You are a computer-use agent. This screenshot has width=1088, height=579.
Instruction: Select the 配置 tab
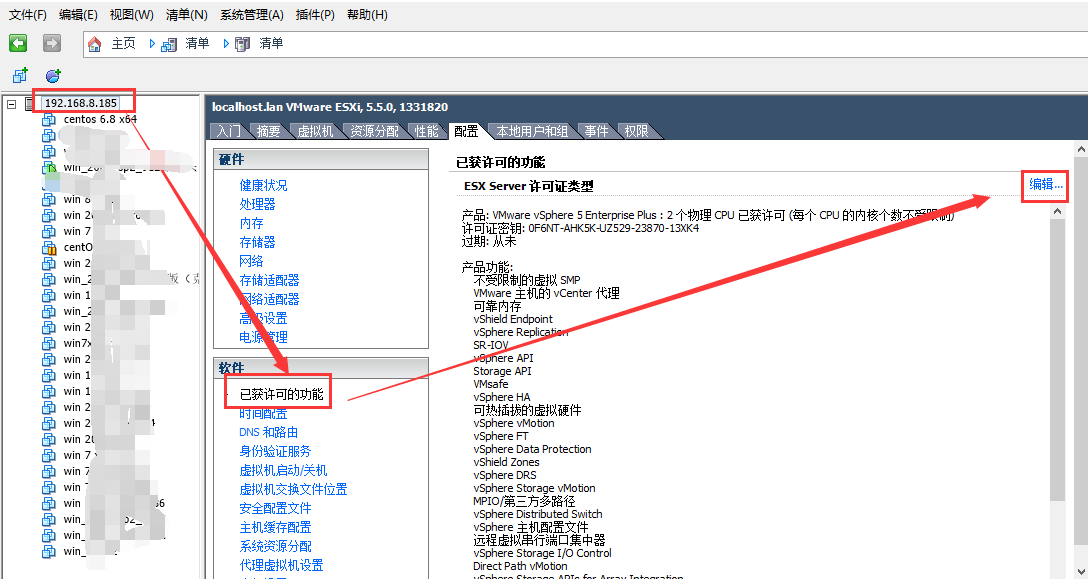[x=466, y=131]
